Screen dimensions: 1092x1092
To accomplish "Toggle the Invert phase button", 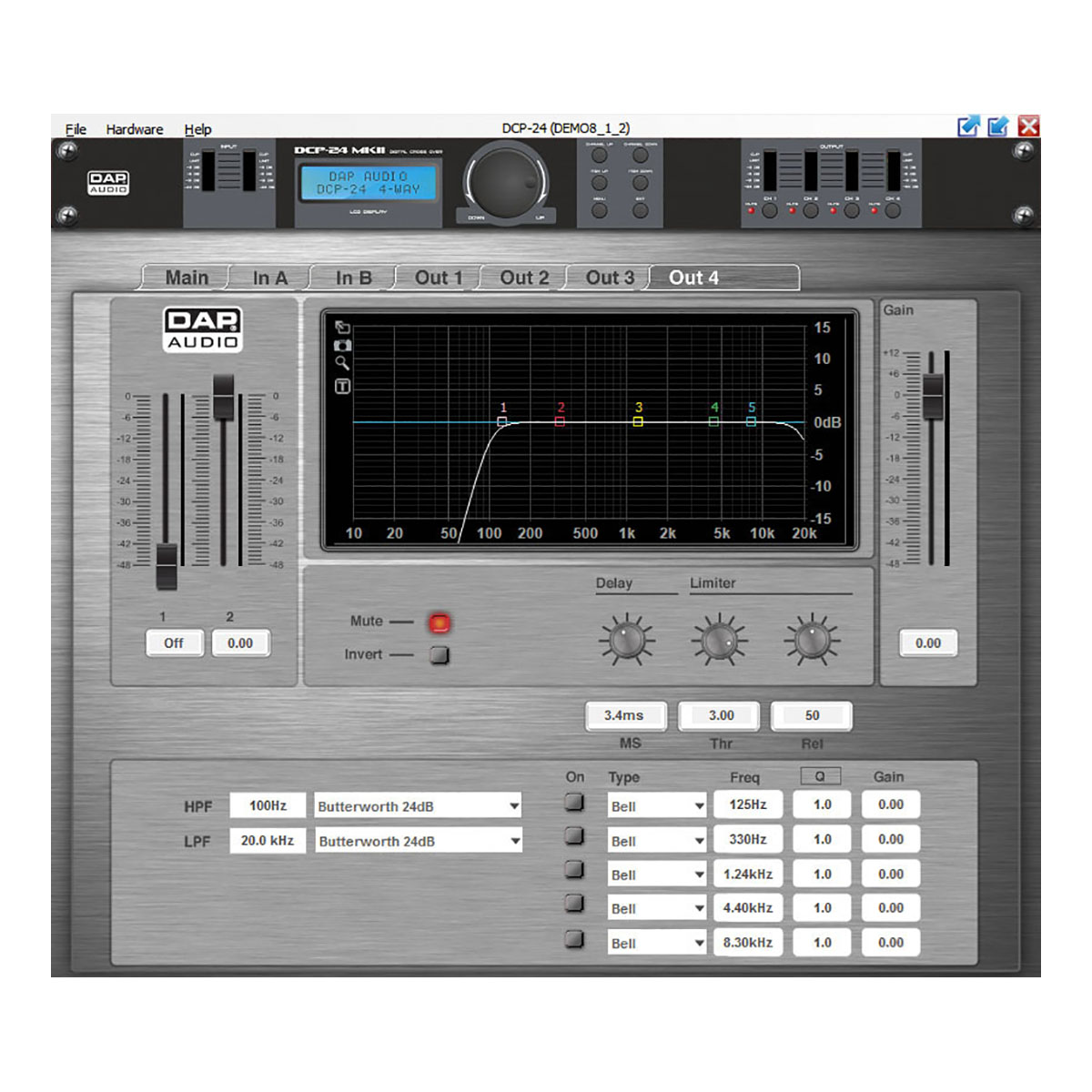I will 439,654.
